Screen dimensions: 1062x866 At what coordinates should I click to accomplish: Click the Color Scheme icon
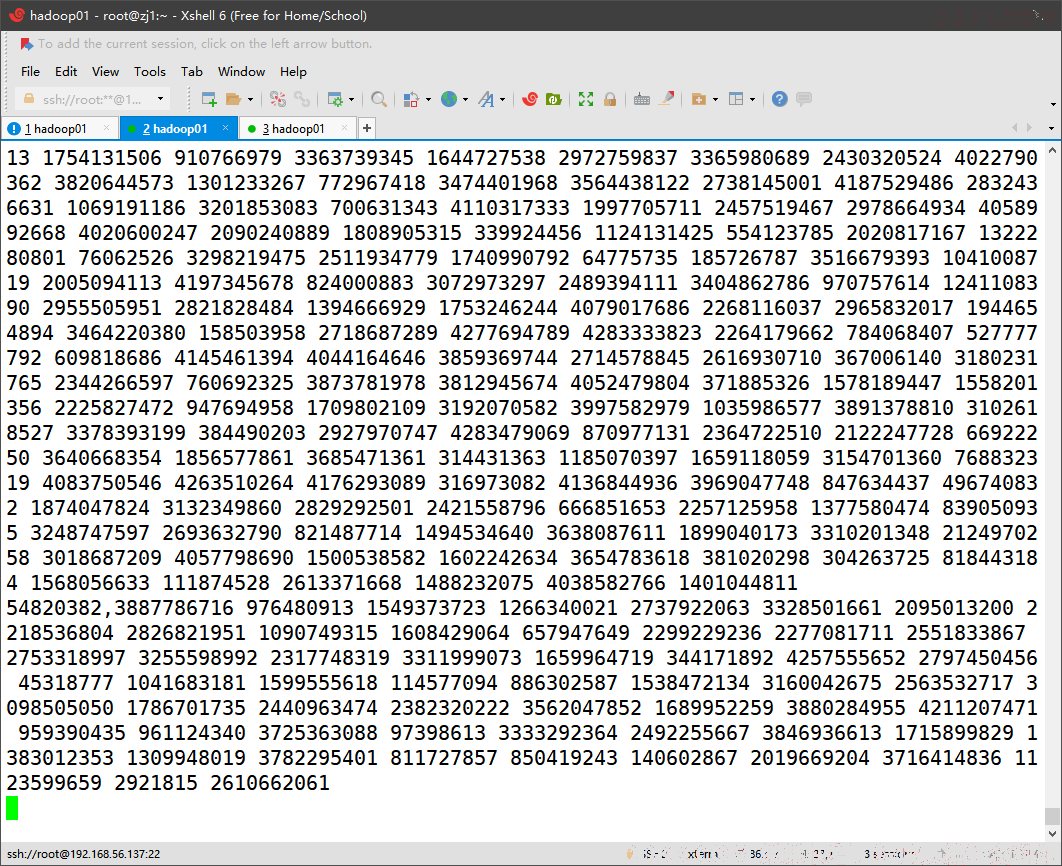(411, 100)
